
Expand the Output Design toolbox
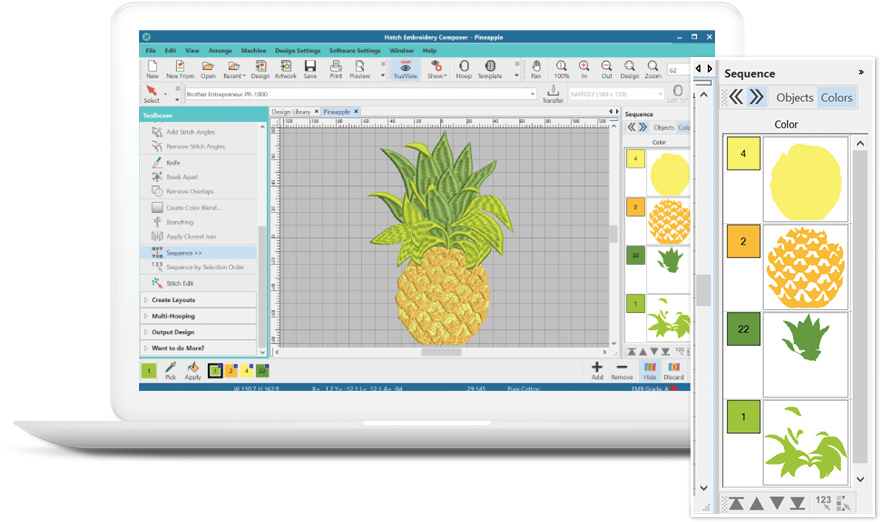click(198, 332)
